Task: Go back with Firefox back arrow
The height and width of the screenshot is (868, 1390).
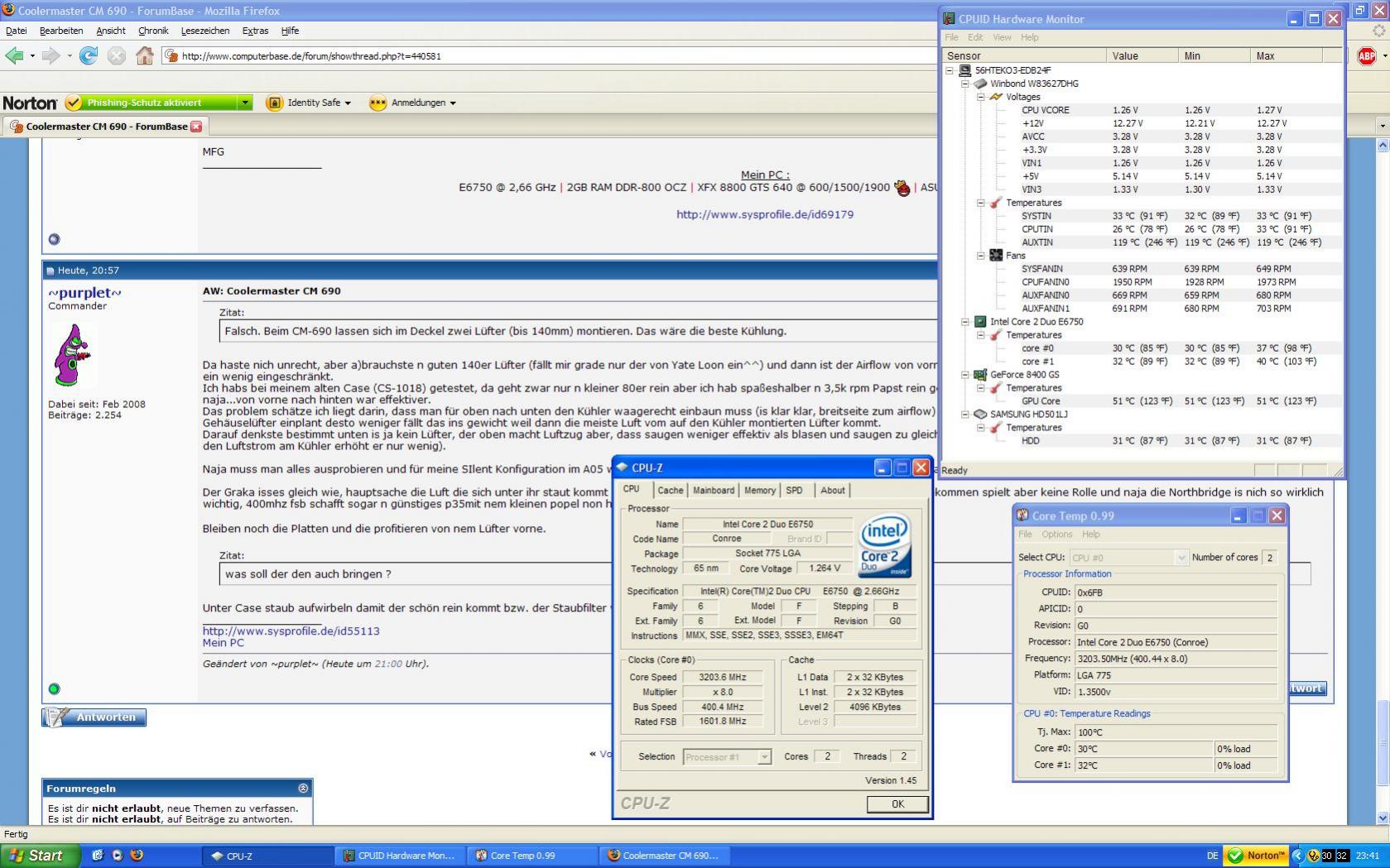Action: point(14,55)
